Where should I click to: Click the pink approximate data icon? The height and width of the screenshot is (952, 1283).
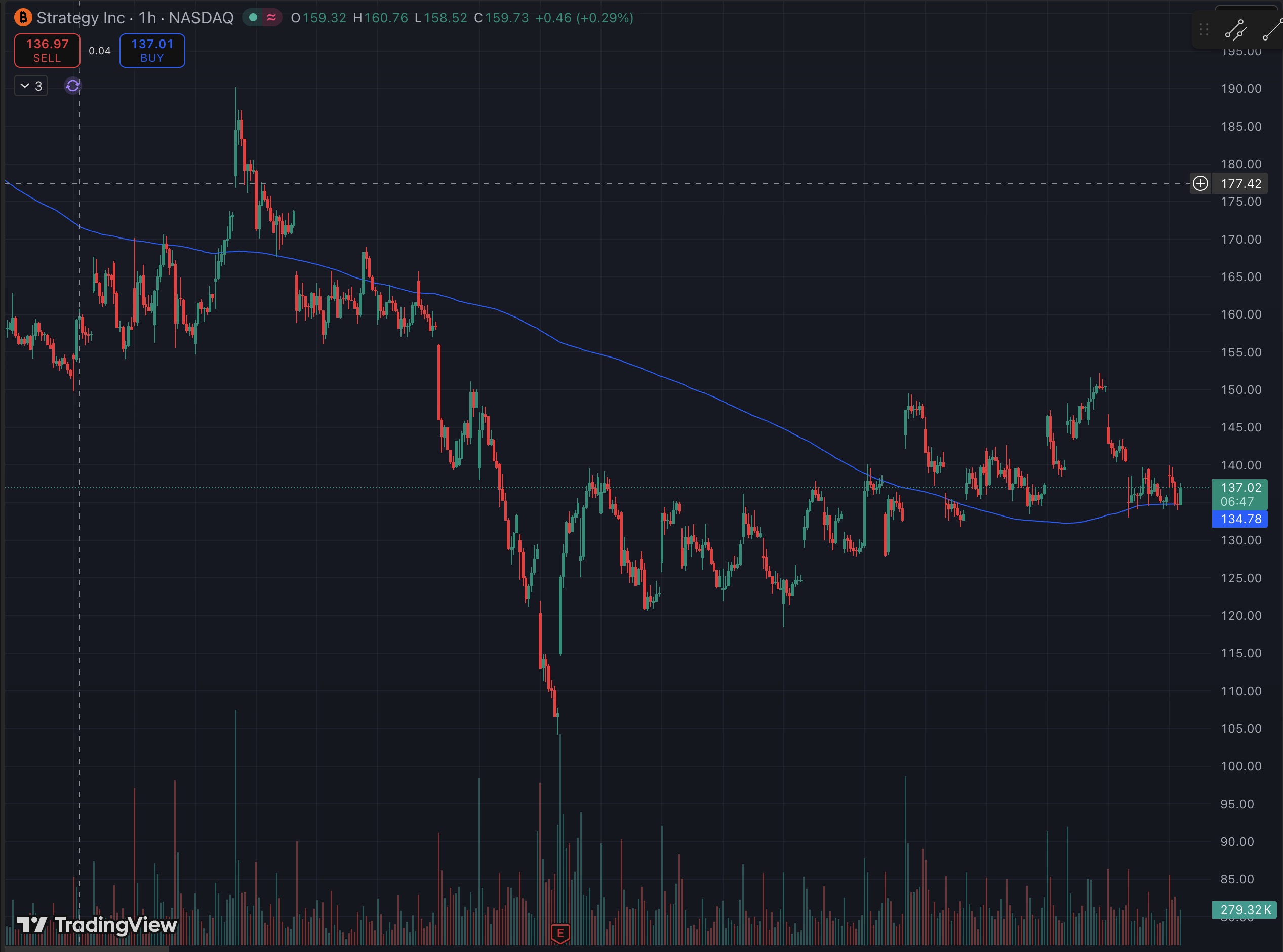[x=271, y=17]
